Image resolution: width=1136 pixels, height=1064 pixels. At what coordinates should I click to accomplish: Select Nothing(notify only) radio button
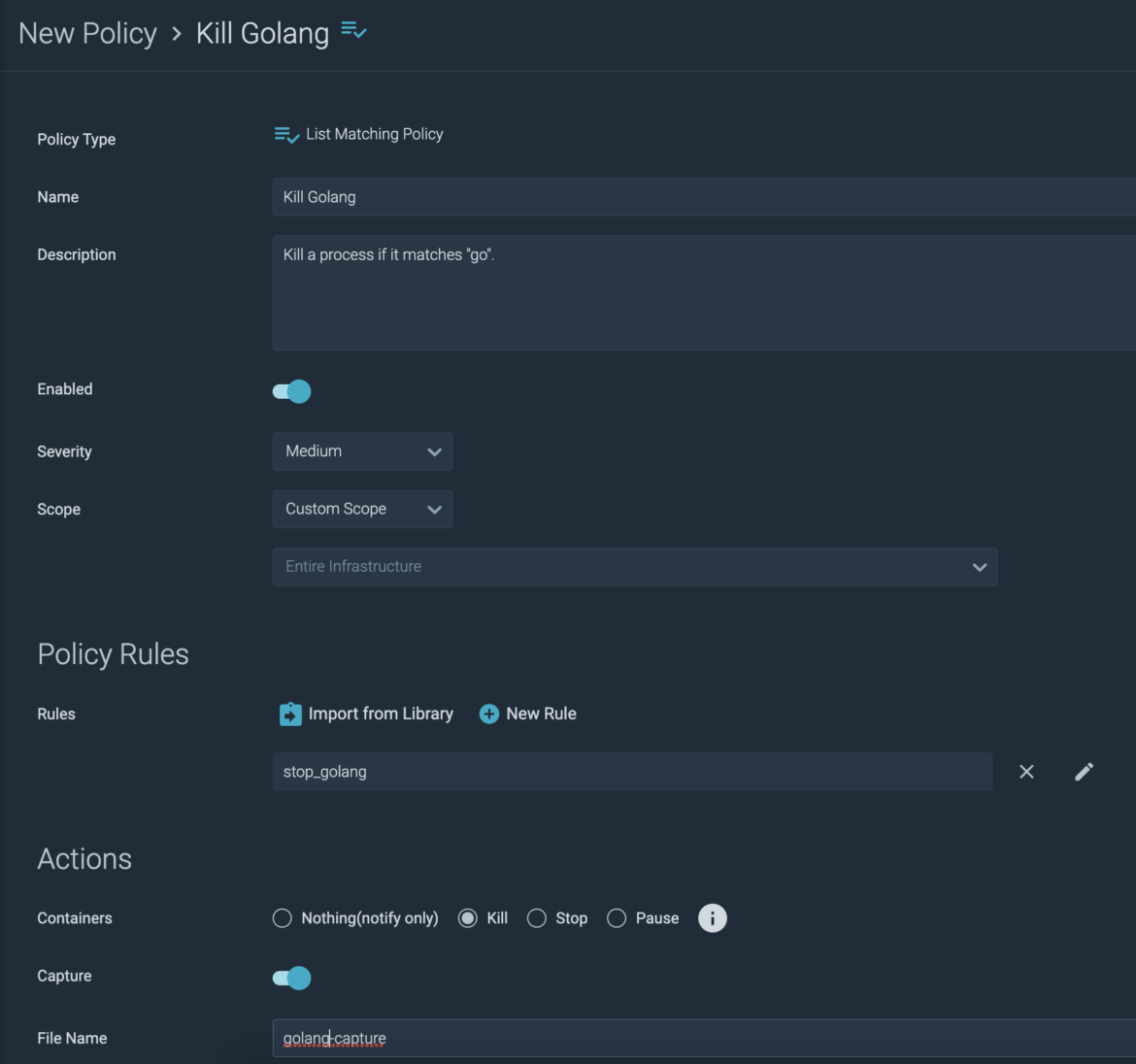point(282,918)
